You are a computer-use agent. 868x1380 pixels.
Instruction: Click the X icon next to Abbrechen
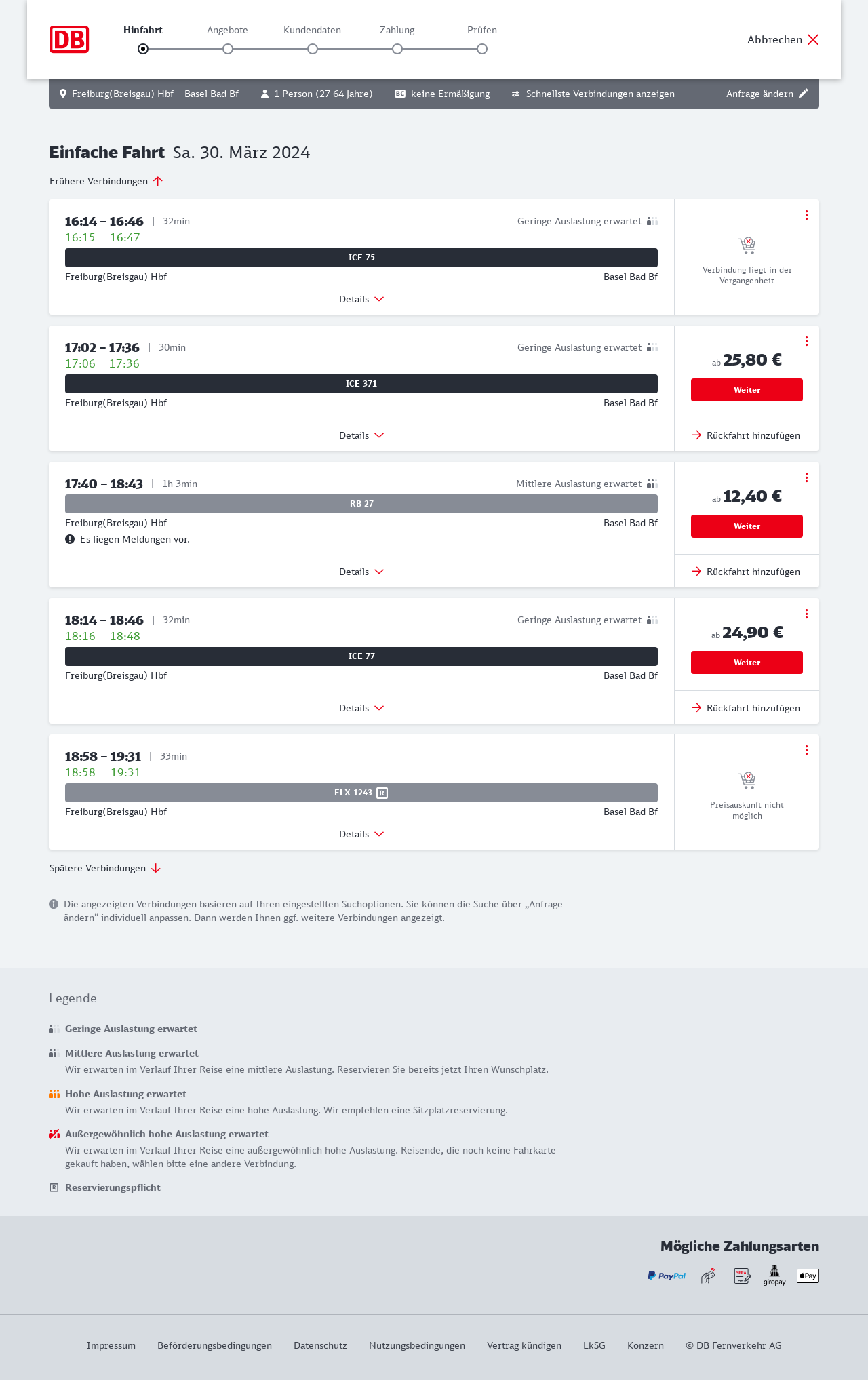coord(813,39)
